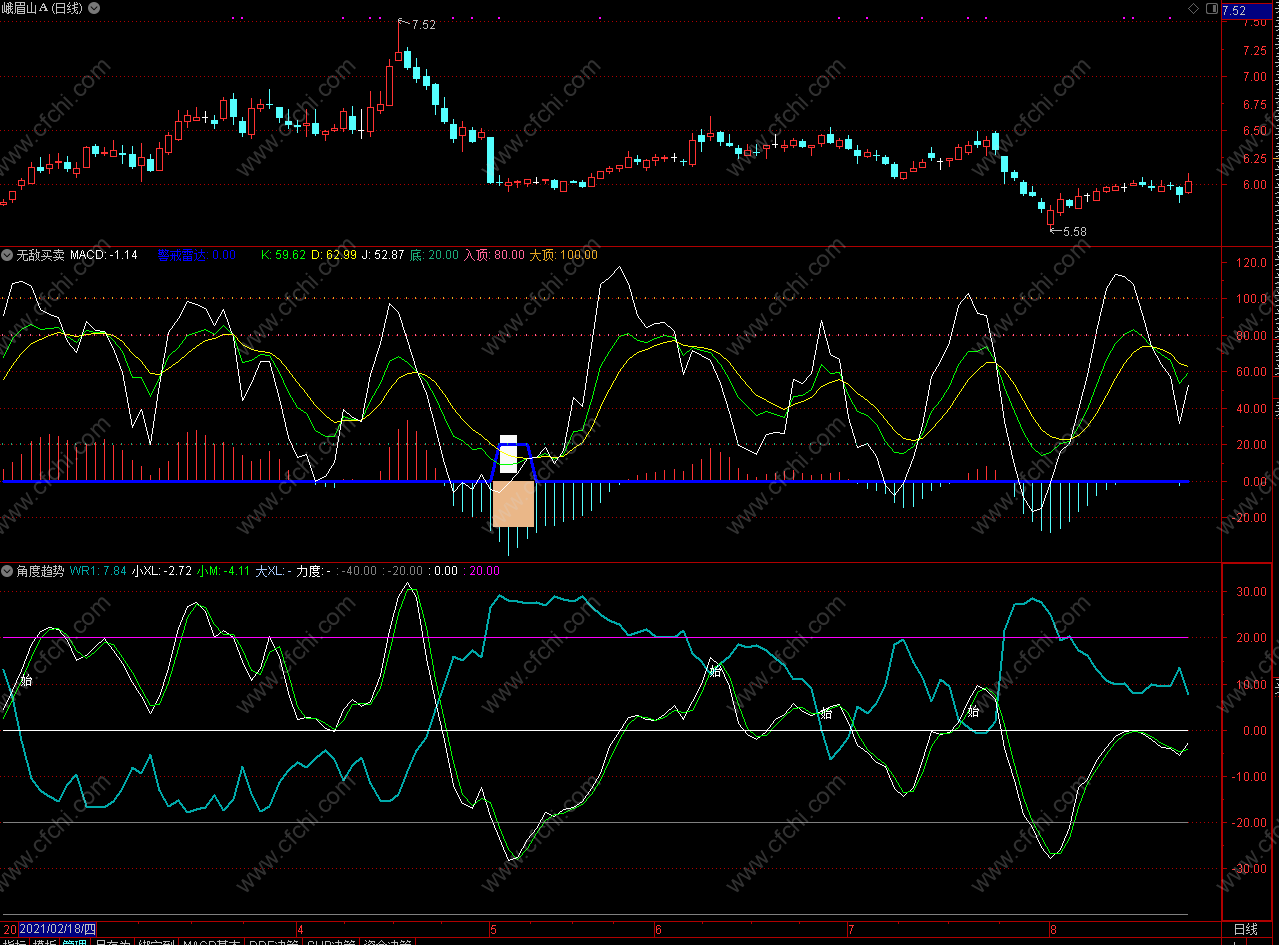
Task: Click month 6 marker on time axis
Action: click(657, 929)
